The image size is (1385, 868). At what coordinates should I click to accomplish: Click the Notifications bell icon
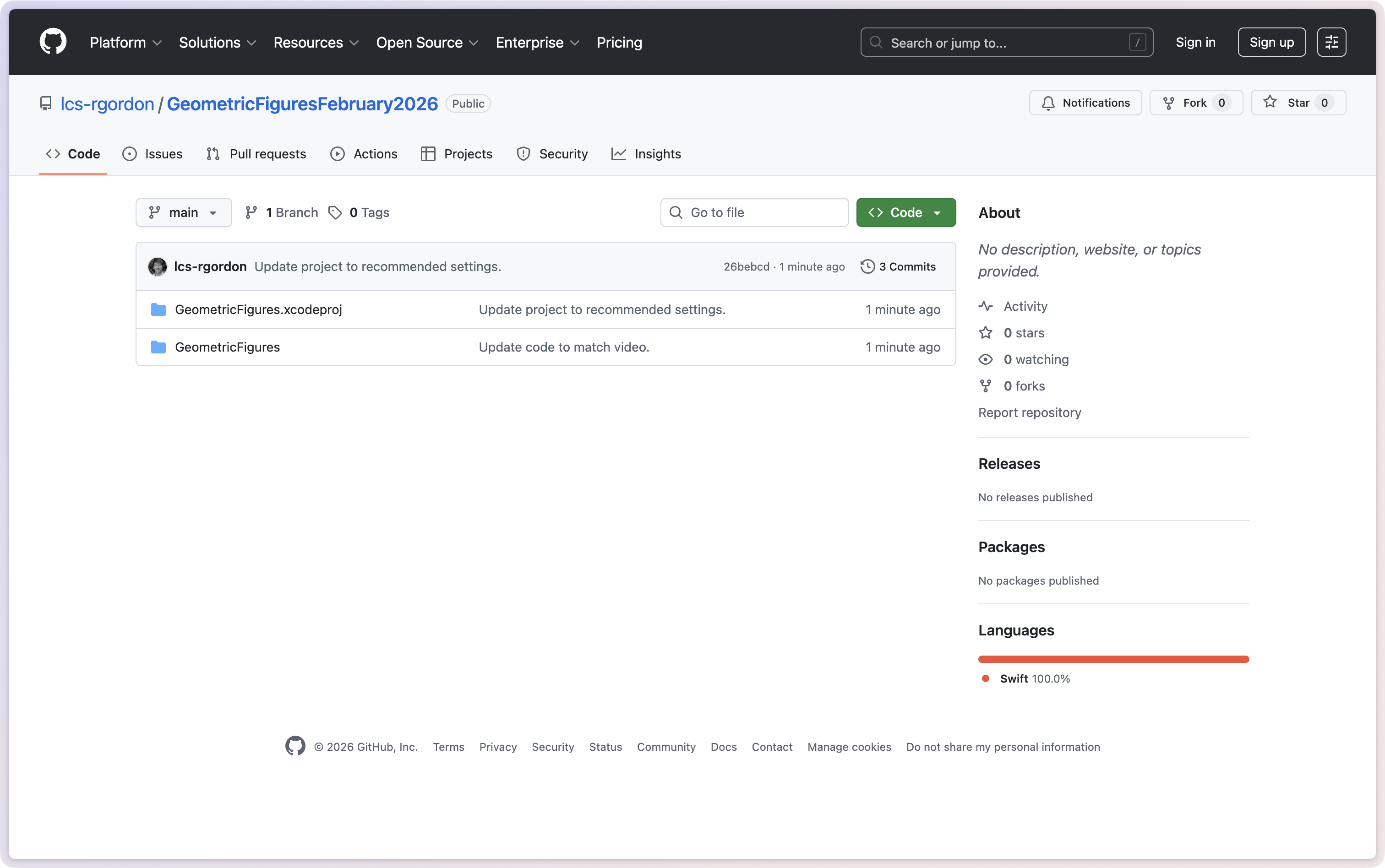[x=1048, y=103]
